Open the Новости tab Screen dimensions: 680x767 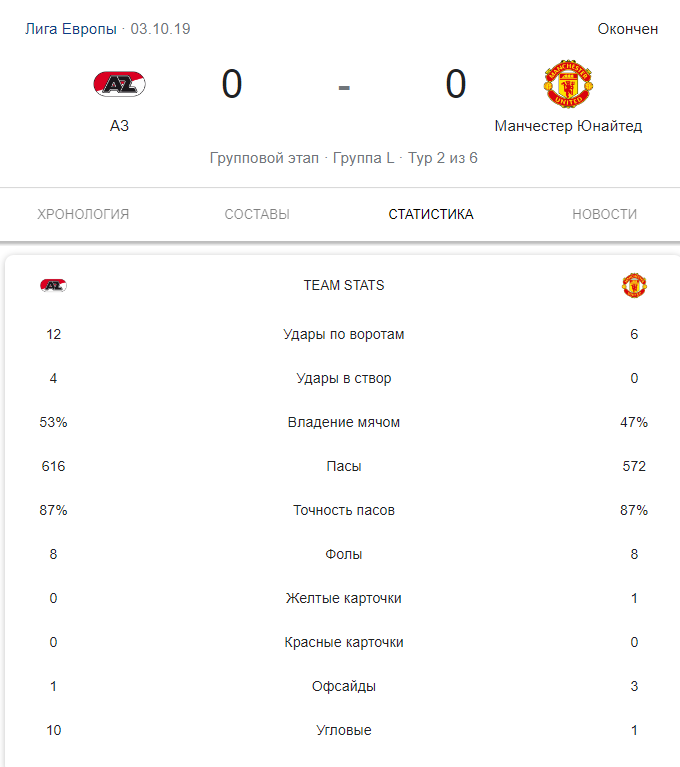604,214
